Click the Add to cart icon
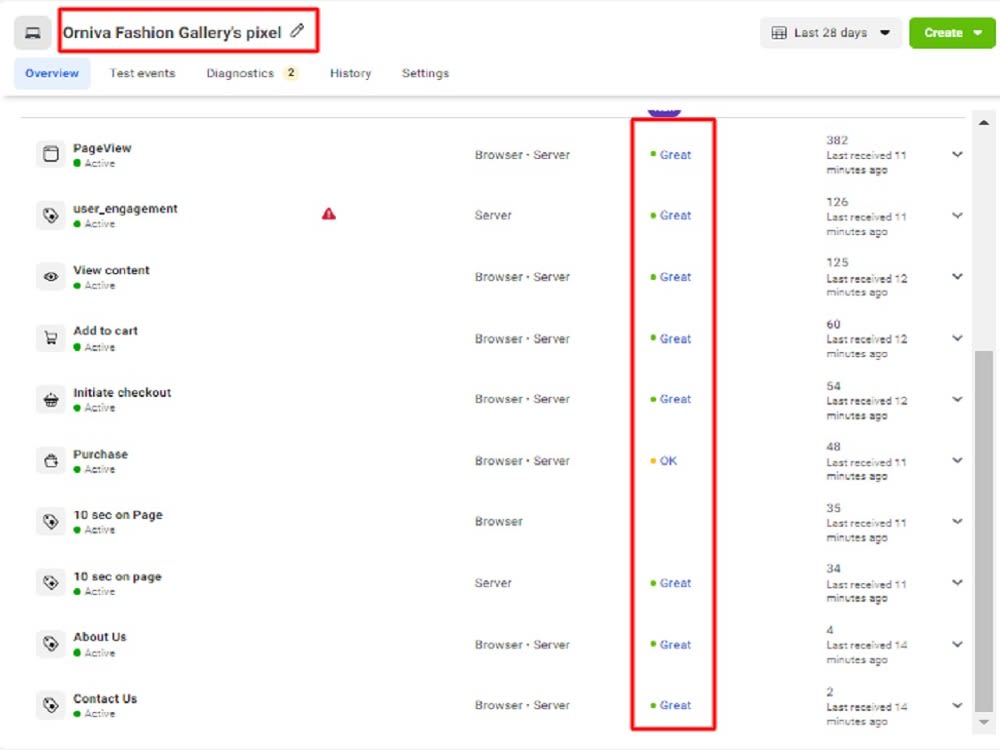 click(51, 338)
